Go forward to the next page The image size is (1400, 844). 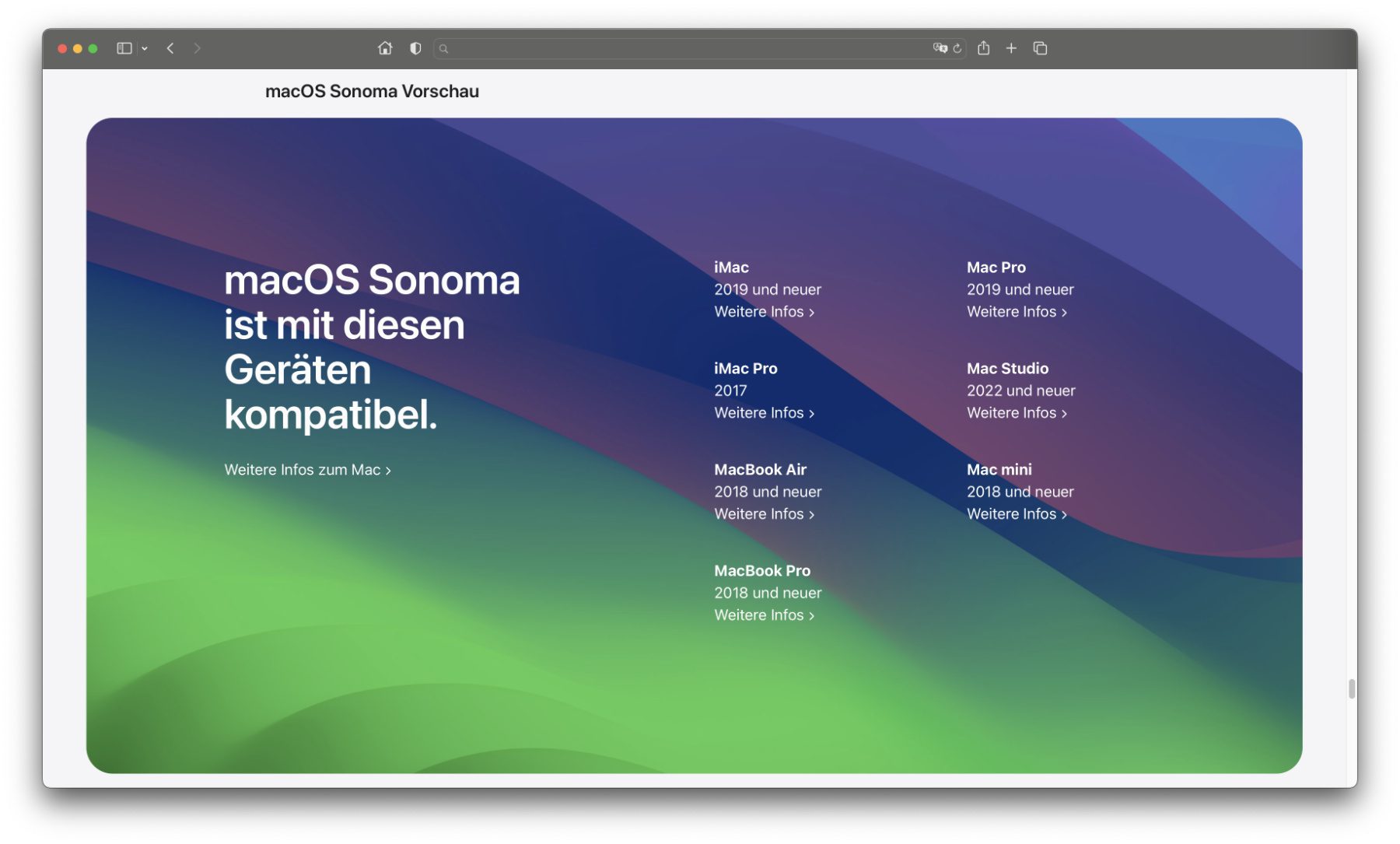click(197, 48)
